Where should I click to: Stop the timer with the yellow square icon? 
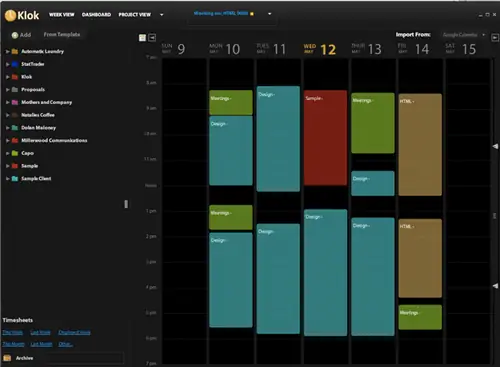tap(252, 14)
